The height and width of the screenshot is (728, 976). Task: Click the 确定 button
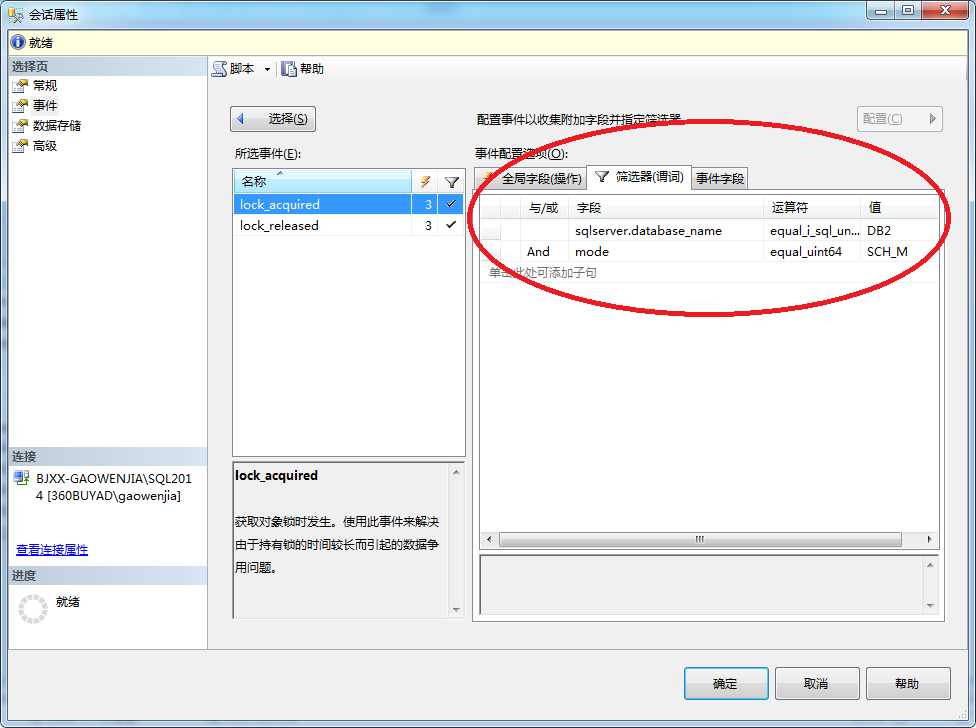(x=726, y=684)
